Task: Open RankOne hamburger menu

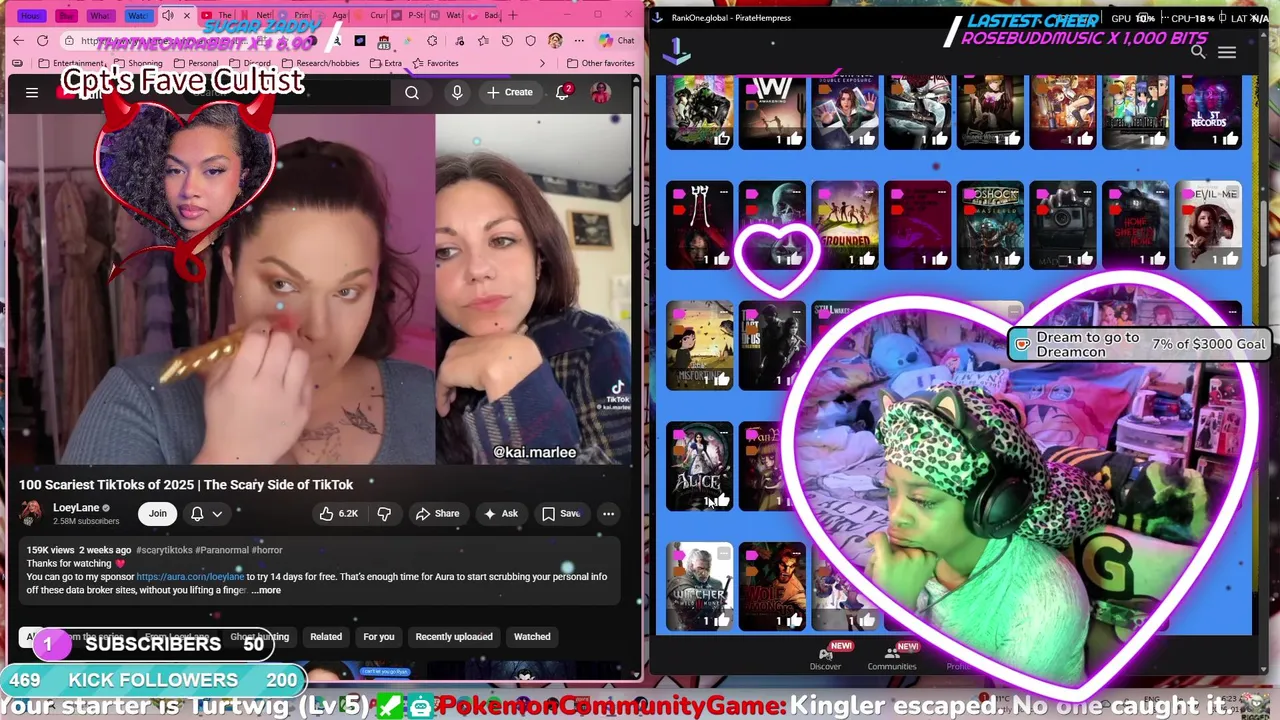Action: 1227,53
